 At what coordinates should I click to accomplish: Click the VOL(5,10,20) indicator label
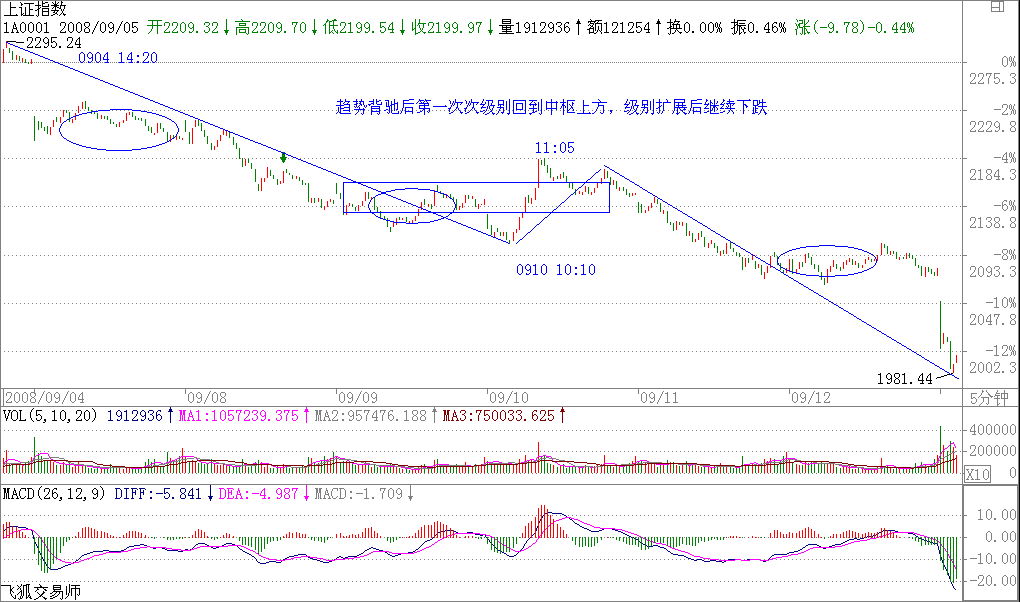(x=50, y=415)
